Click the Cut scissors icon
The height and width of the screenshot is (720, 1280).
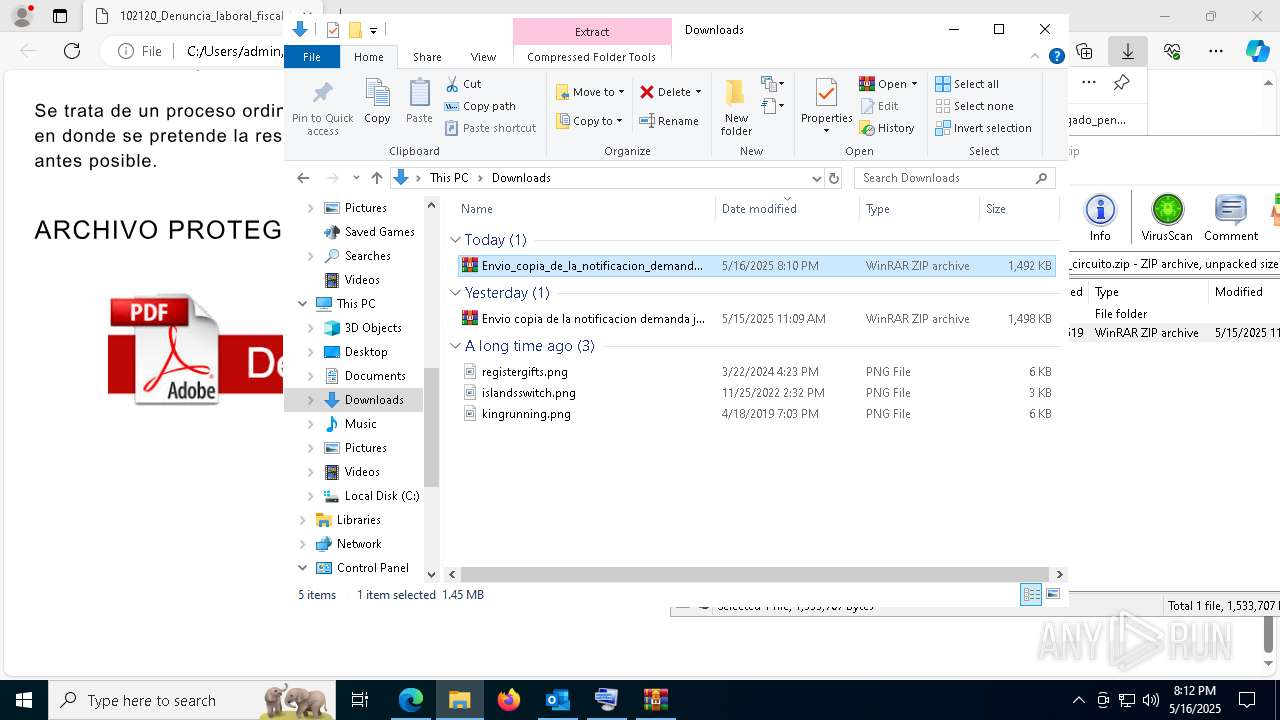452,84
